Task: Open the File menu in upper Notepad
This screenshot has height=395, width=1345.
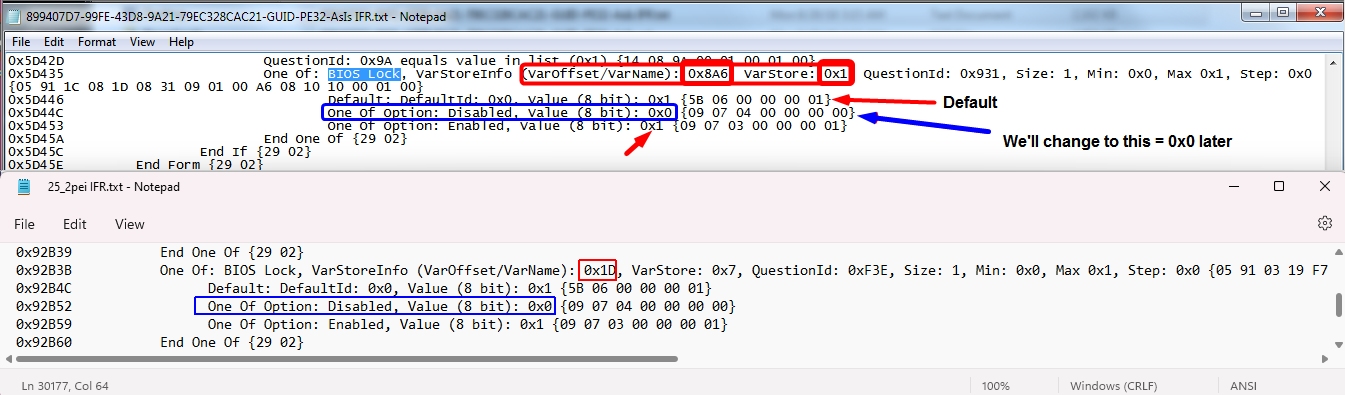Action: click(x=21, y=42)
